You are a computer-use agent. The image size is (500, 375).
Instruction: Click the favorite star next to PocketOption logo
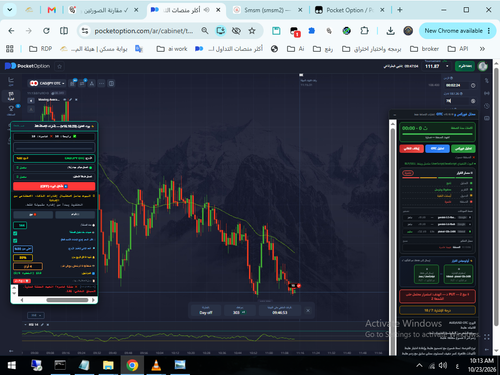pos(60,66)
